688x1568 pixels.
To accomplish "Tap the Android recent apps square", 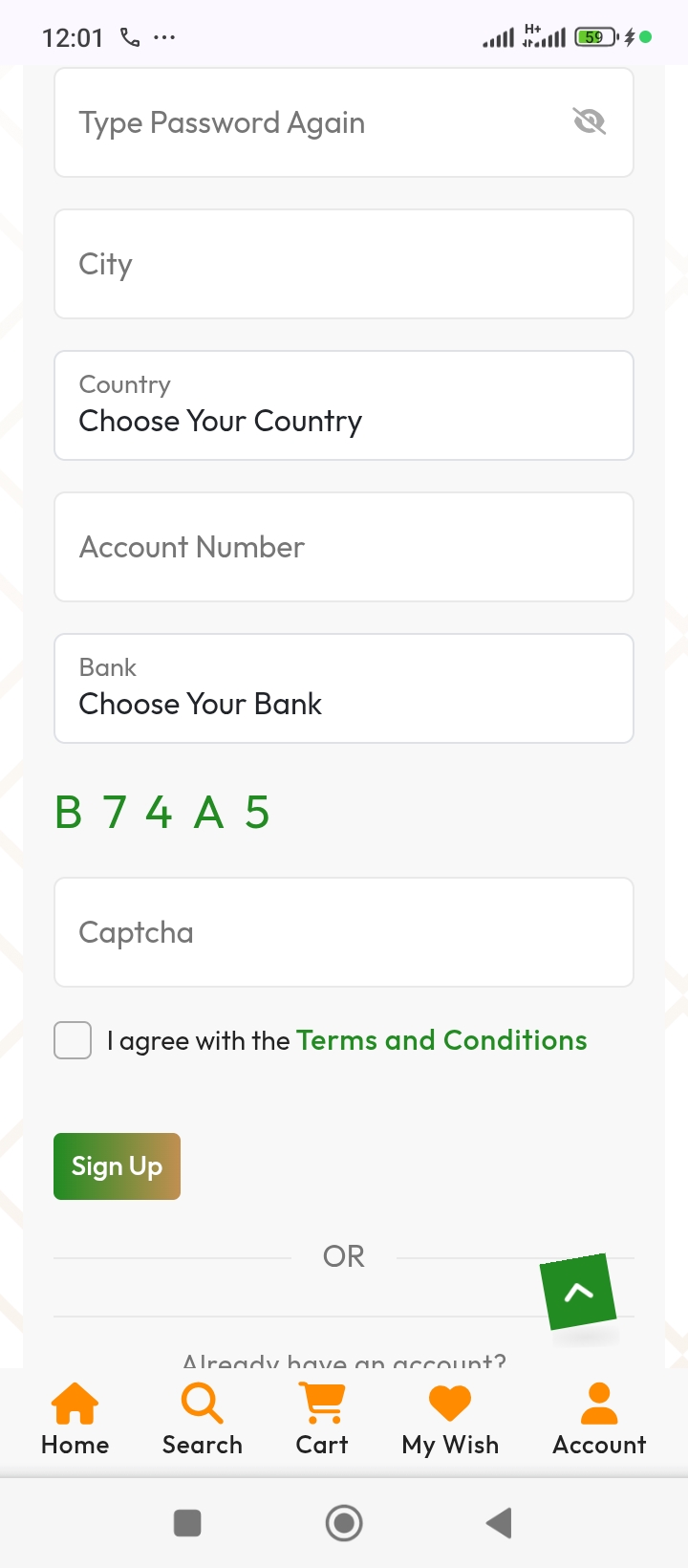I will [x=187, y=1522].
